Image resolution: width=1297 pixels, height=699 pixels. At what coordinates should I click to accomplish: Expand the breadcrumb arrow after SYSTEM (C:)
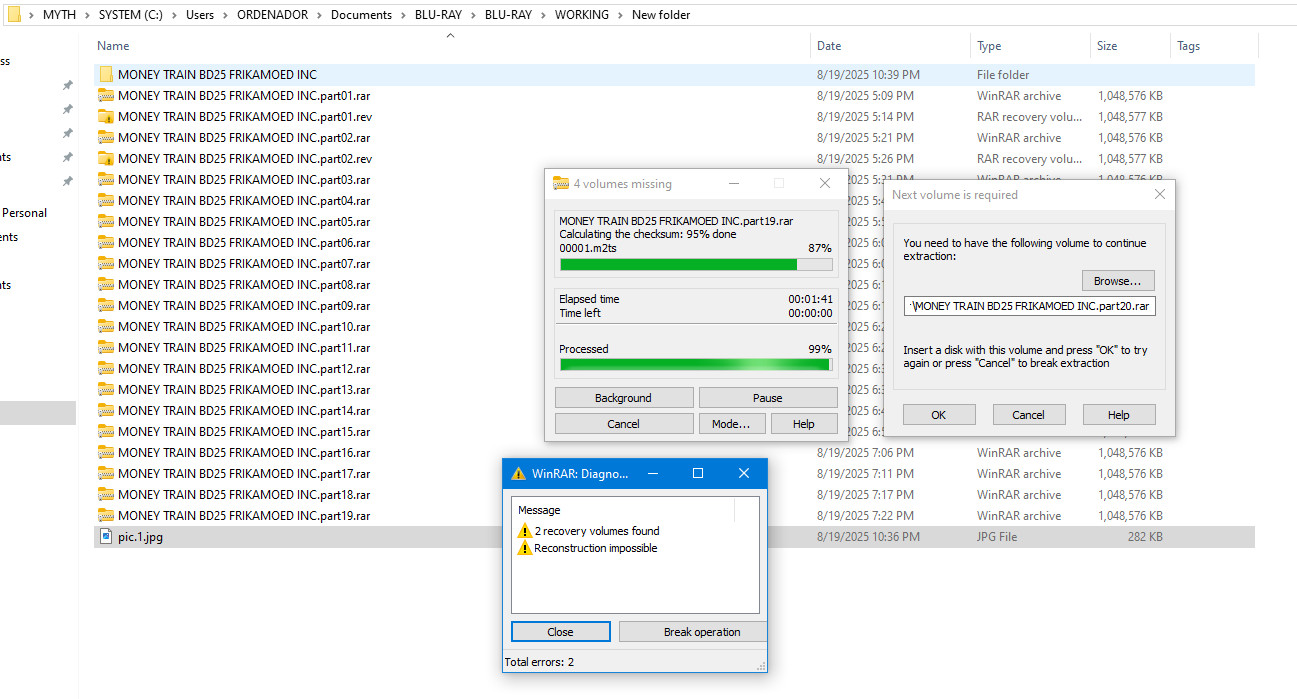(x=175, y=15)
